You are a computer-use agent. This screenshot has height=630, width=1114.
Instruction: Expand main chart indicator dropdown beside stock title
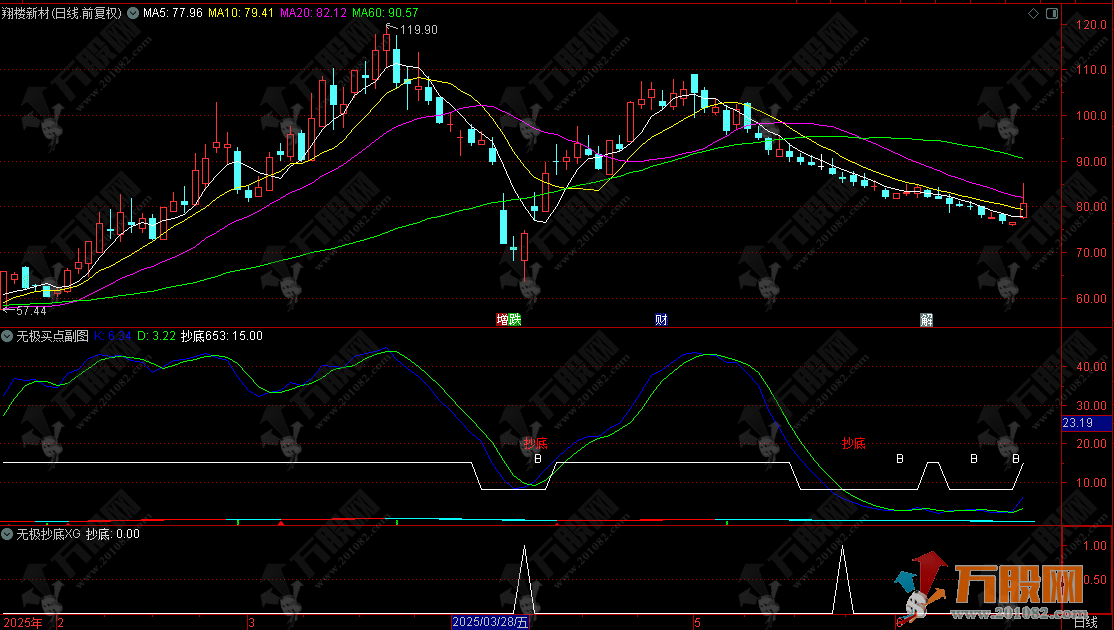(131, 14)
